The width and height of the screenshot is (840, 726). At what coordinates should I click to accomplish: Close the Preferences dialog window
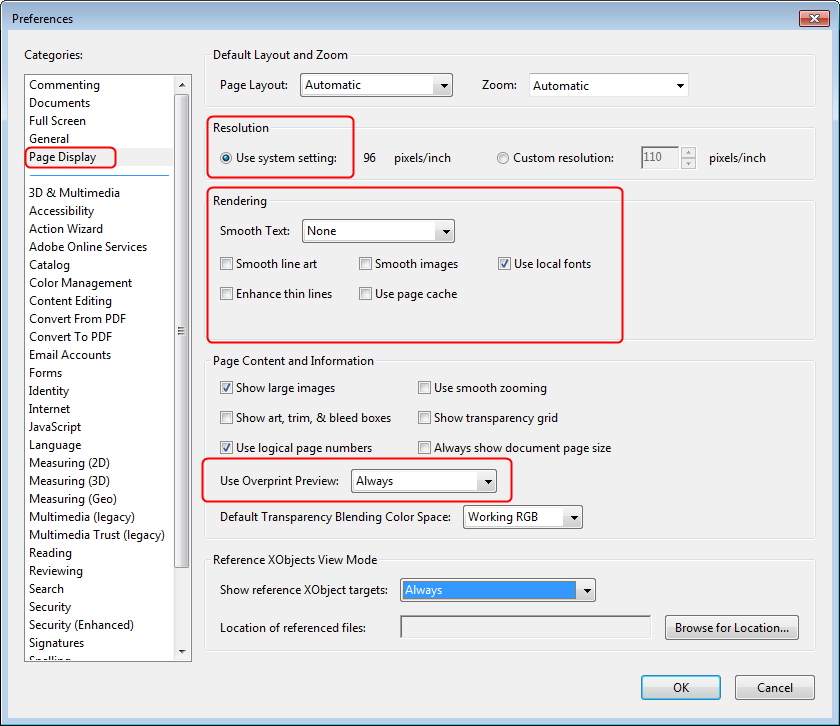click(x=812, y=18)
